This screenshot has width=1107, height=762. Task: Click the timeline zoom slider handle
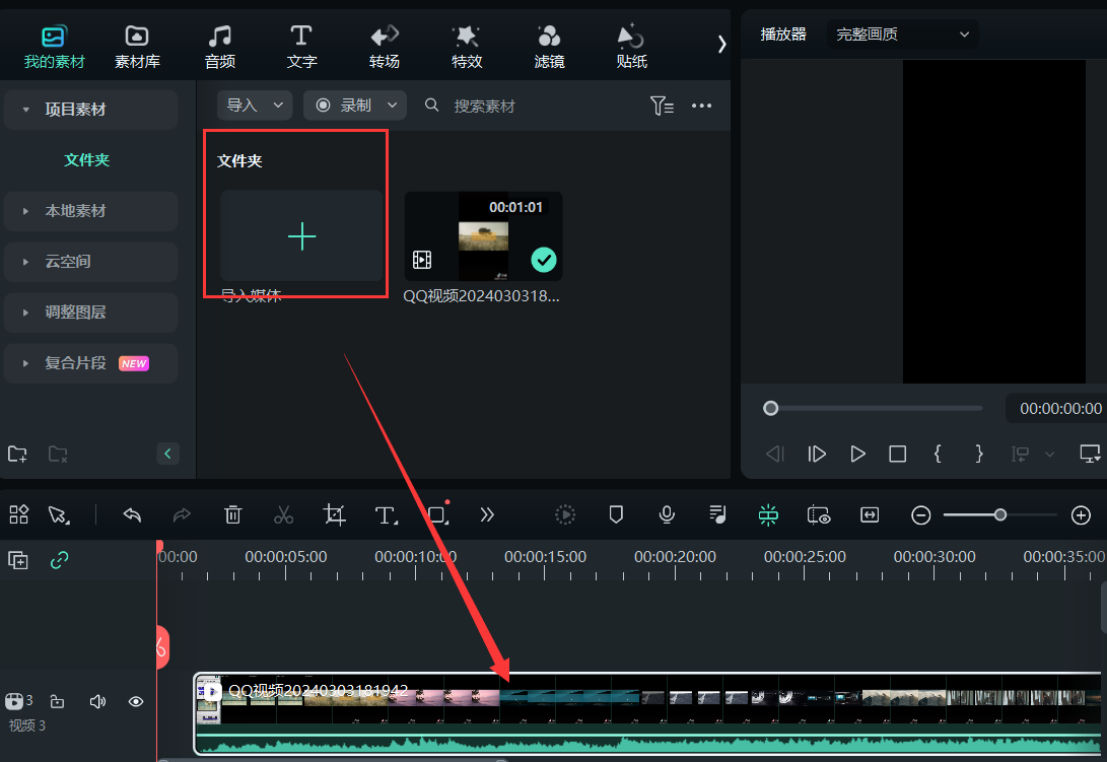pos(999,515)
